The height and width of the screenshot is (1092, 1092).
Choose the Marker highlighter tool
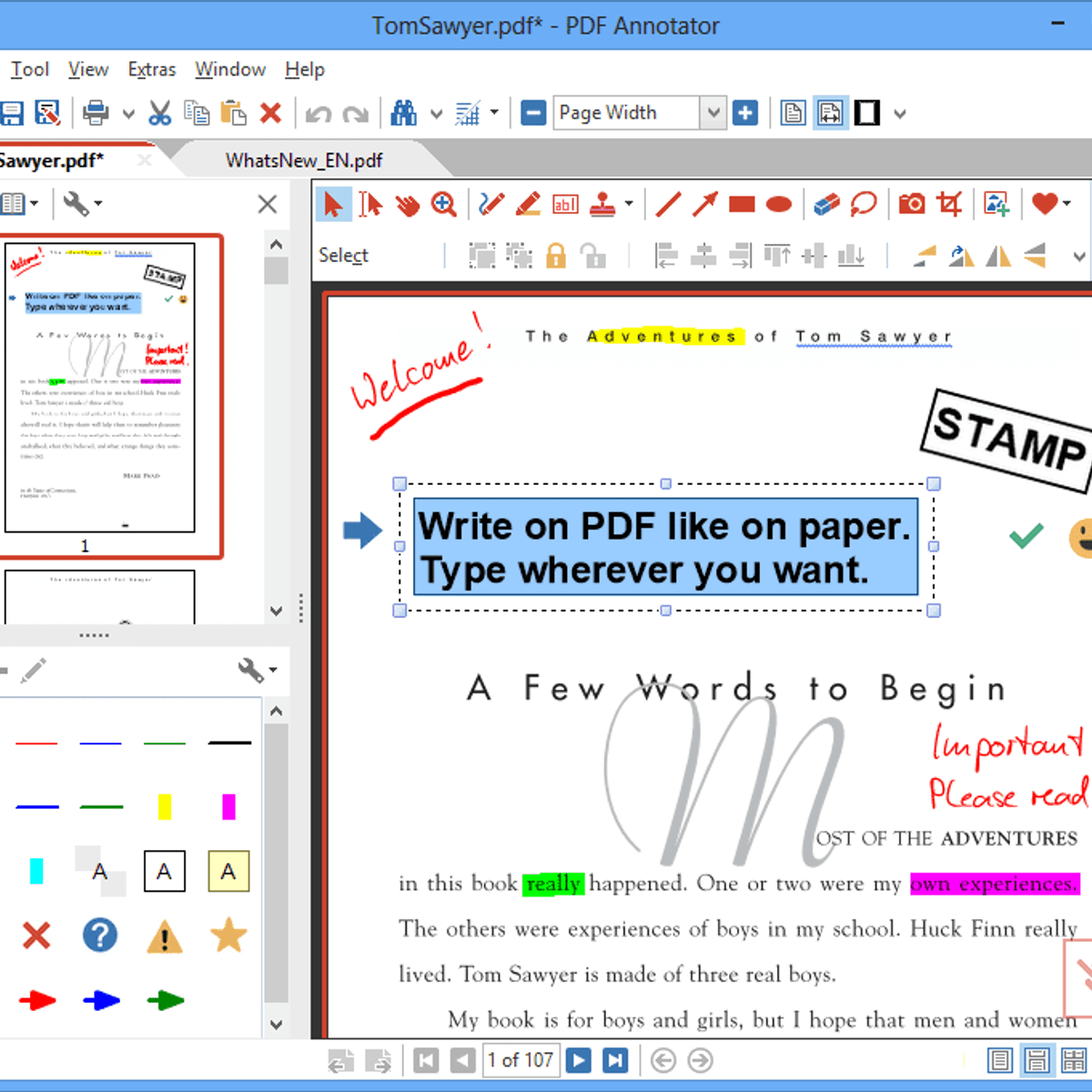pyautogui.click(x=528, y=205)
